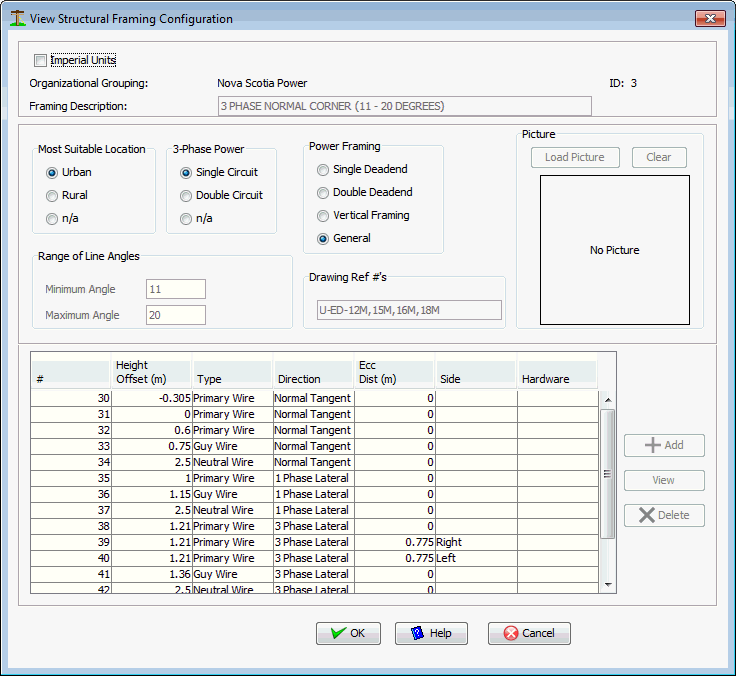Click ecc dist 0 in row 34

click(x=395, y=462)
